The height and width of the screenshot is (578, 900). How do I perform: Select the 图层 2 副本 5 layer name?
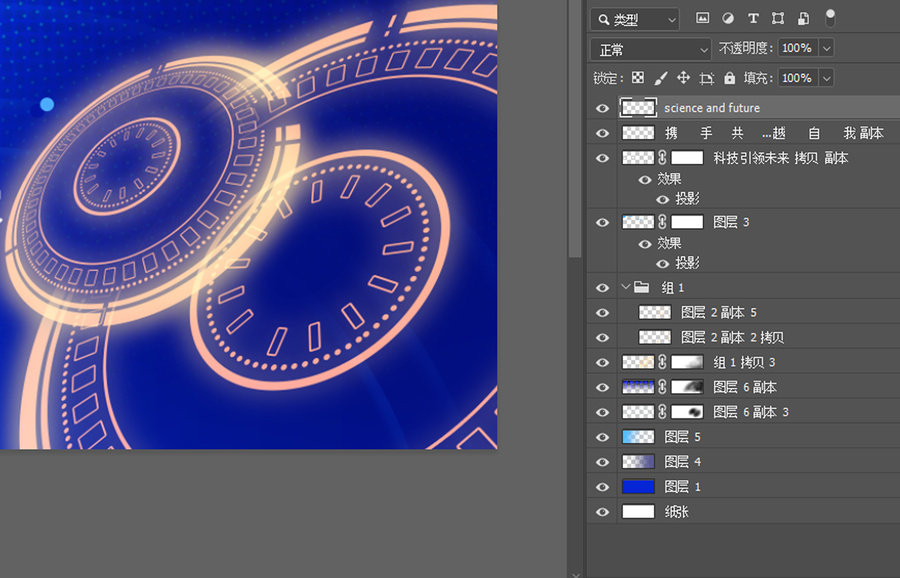719,312
